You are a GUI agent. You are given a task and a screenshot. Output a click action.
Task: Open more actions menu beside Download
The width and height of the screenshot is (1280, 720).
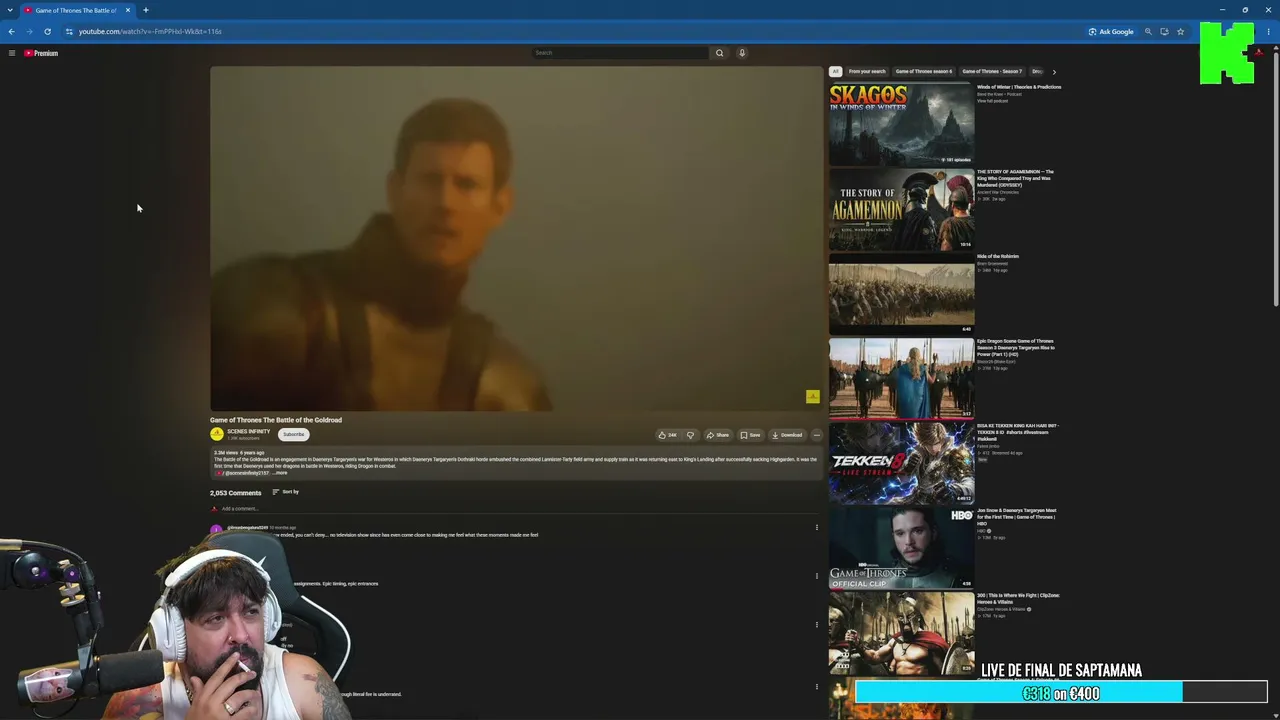point(816,435)
